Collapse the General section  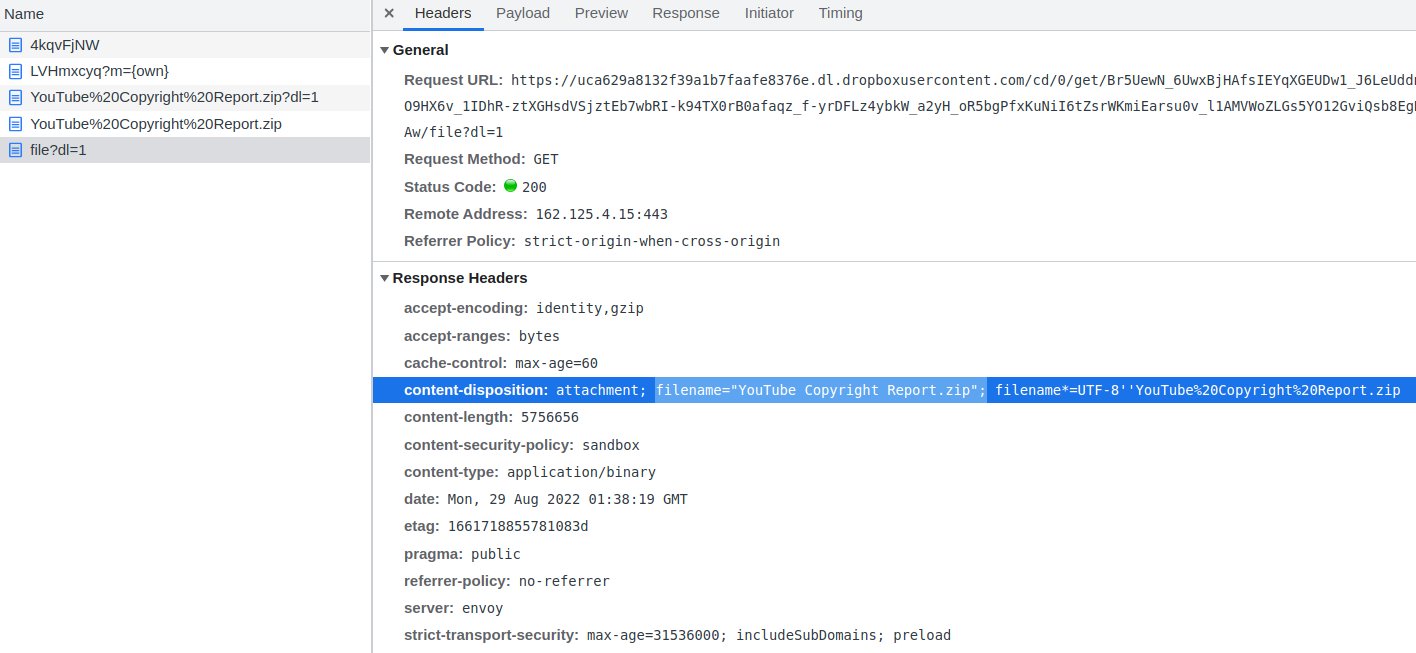coord(385,50)
